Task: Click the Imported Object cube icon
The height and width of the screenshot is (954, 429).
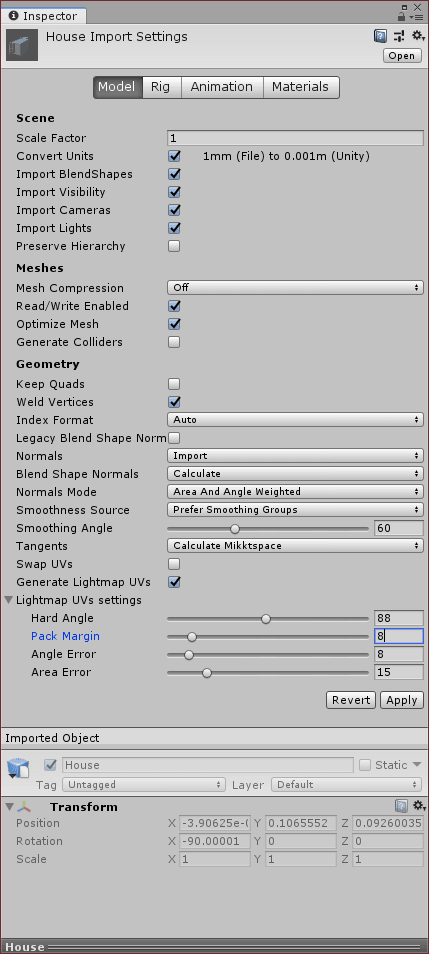Action: point(18,768)
